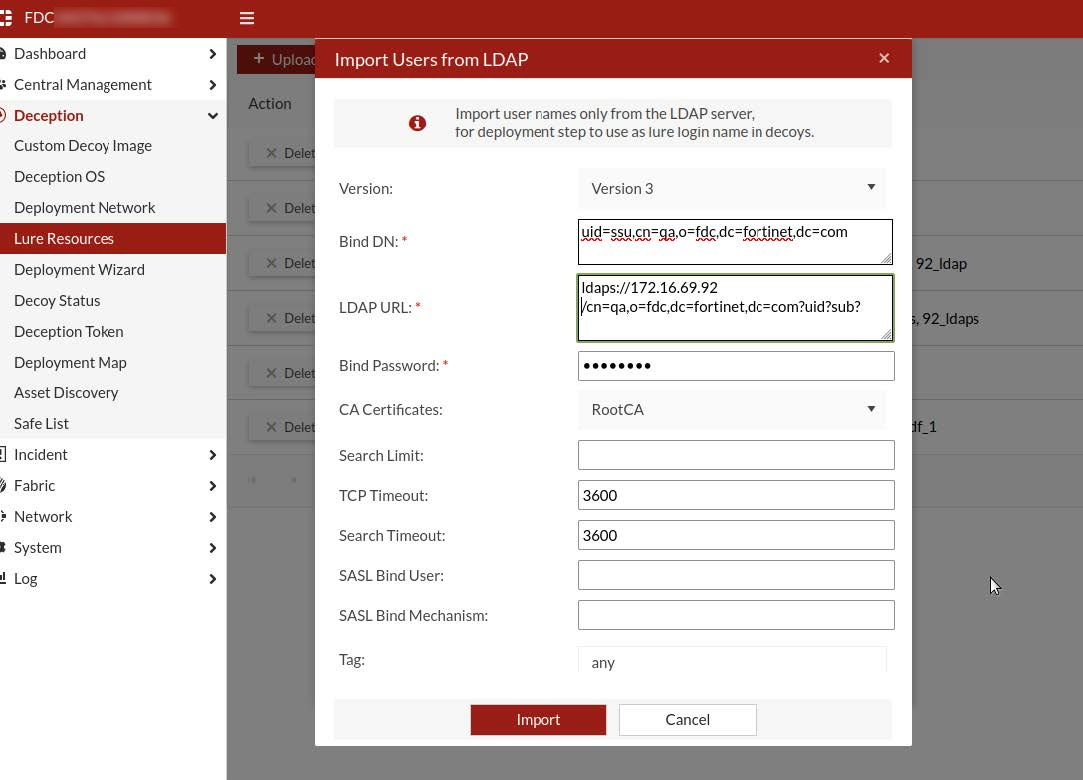Expand the Incident menu chevron
This screenshot has width=1083, height=780.
(x=212, y=454)
